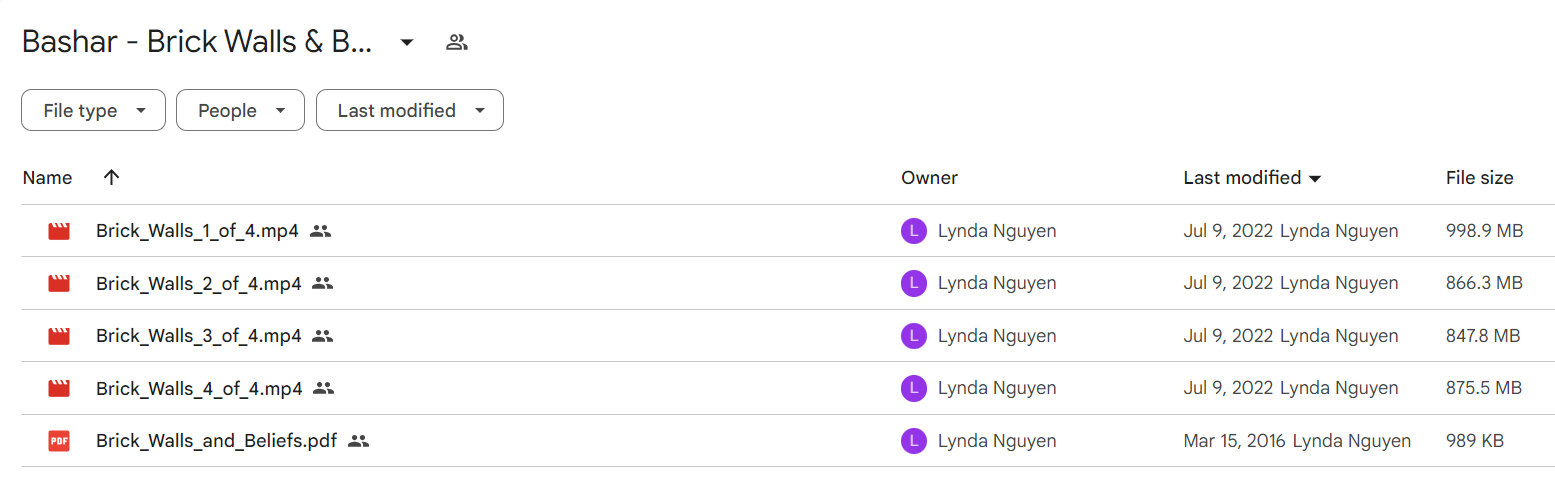Click the shared-folder people icon beside the folder title
The width and height of the screenshot is (1555, 501).
[x=457, y=42]
